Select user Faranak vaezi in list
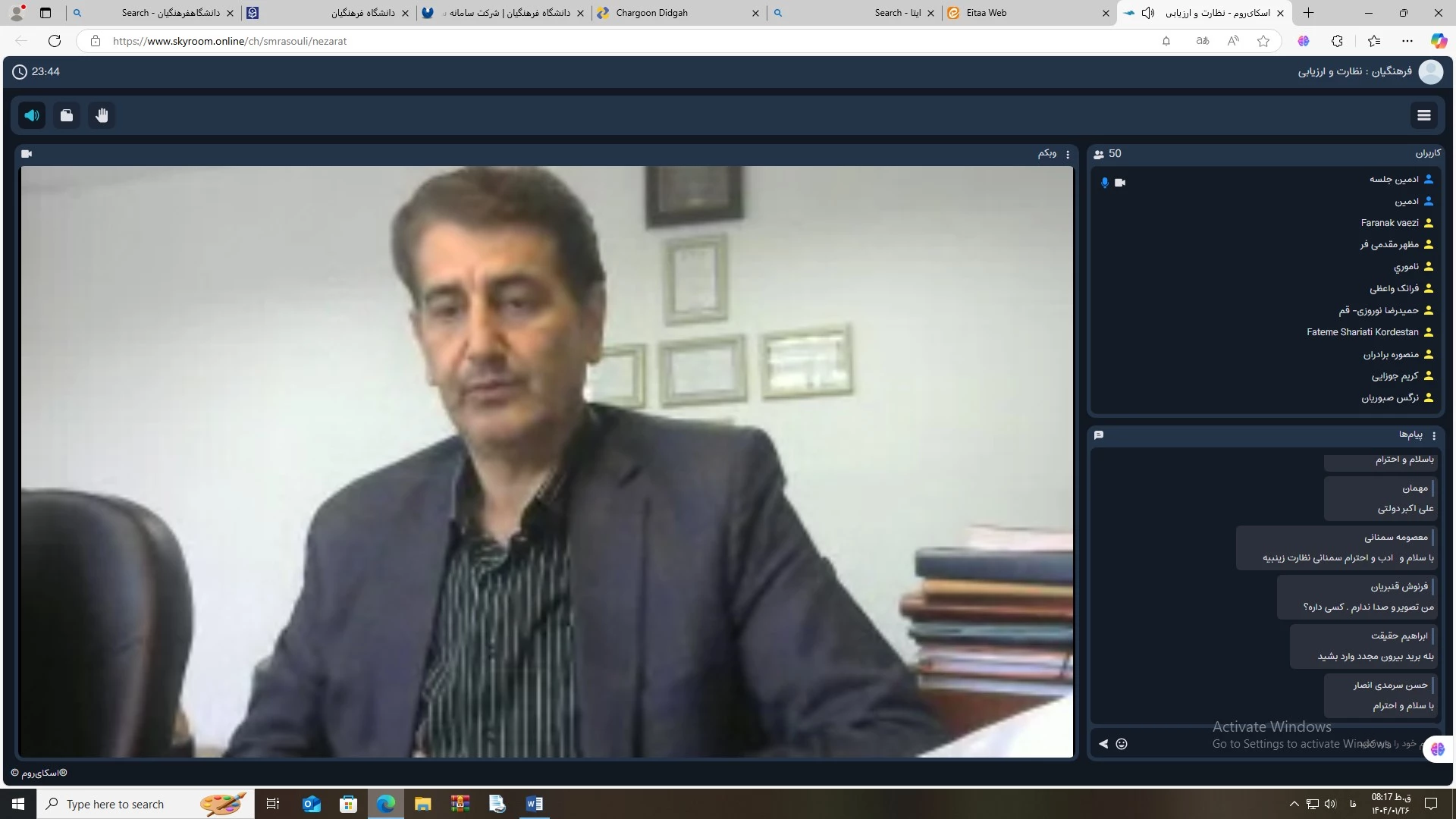 click(x=1389, y=223)
